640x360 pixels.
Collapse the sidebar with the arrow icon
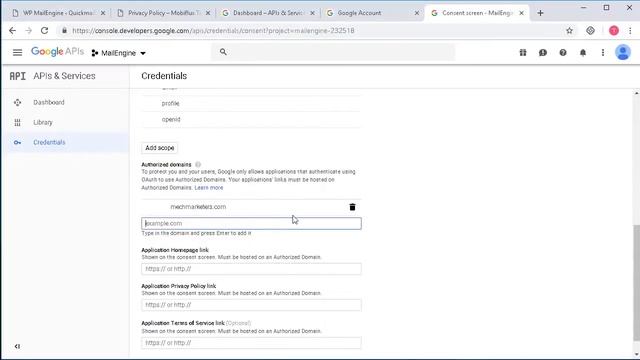pyautogui.click(x=17, y=346)
